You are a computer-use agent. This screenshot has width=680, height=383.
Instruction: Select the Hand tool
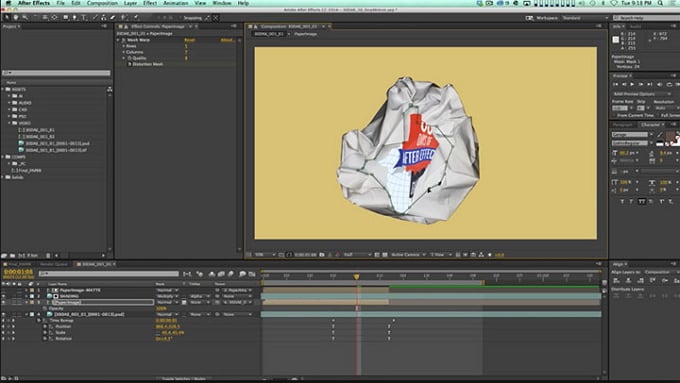(x=16, y=18)
